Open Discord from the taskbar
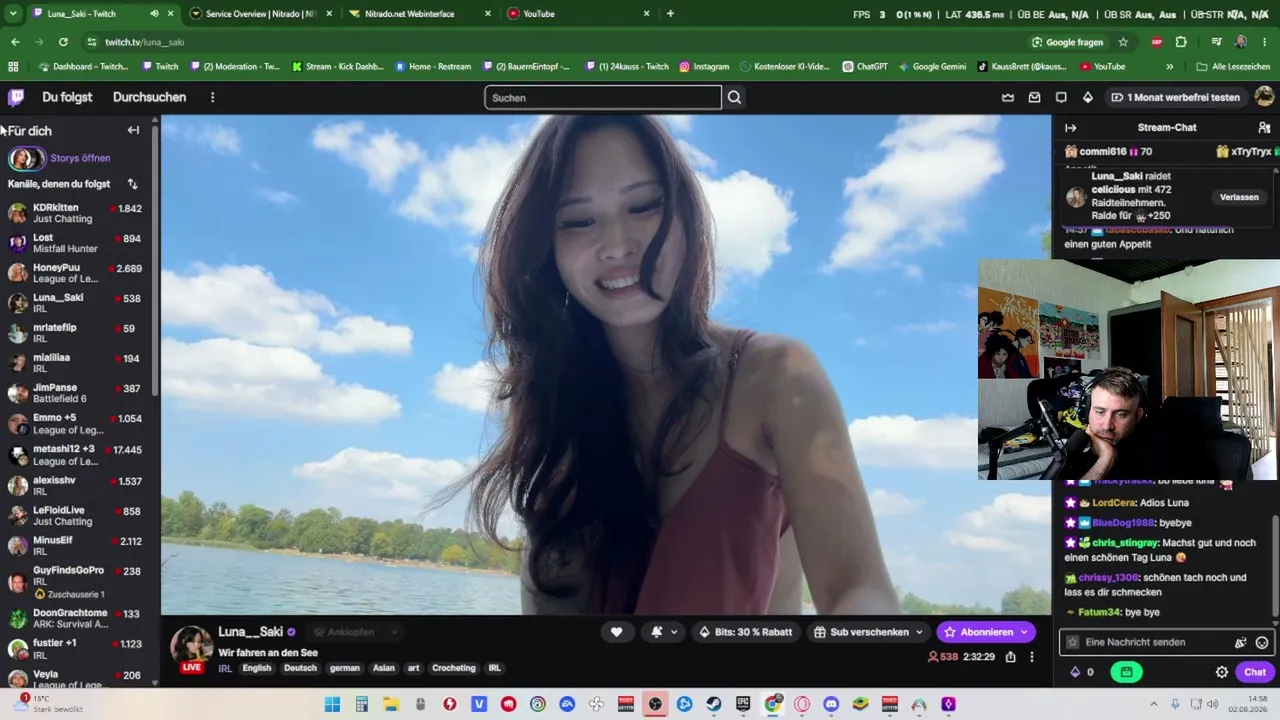This screenshot has width=1280, height=720. (831, 704)
